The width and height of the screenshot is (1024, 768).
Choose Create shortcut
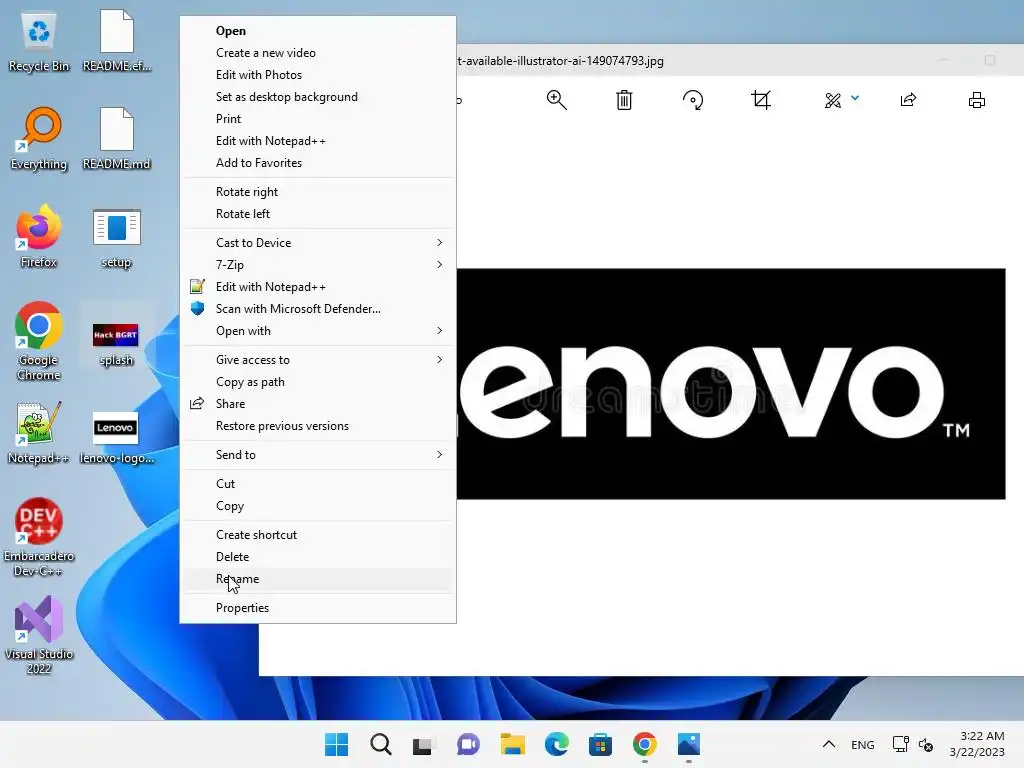pyautogui.click(x=318, y=535)
